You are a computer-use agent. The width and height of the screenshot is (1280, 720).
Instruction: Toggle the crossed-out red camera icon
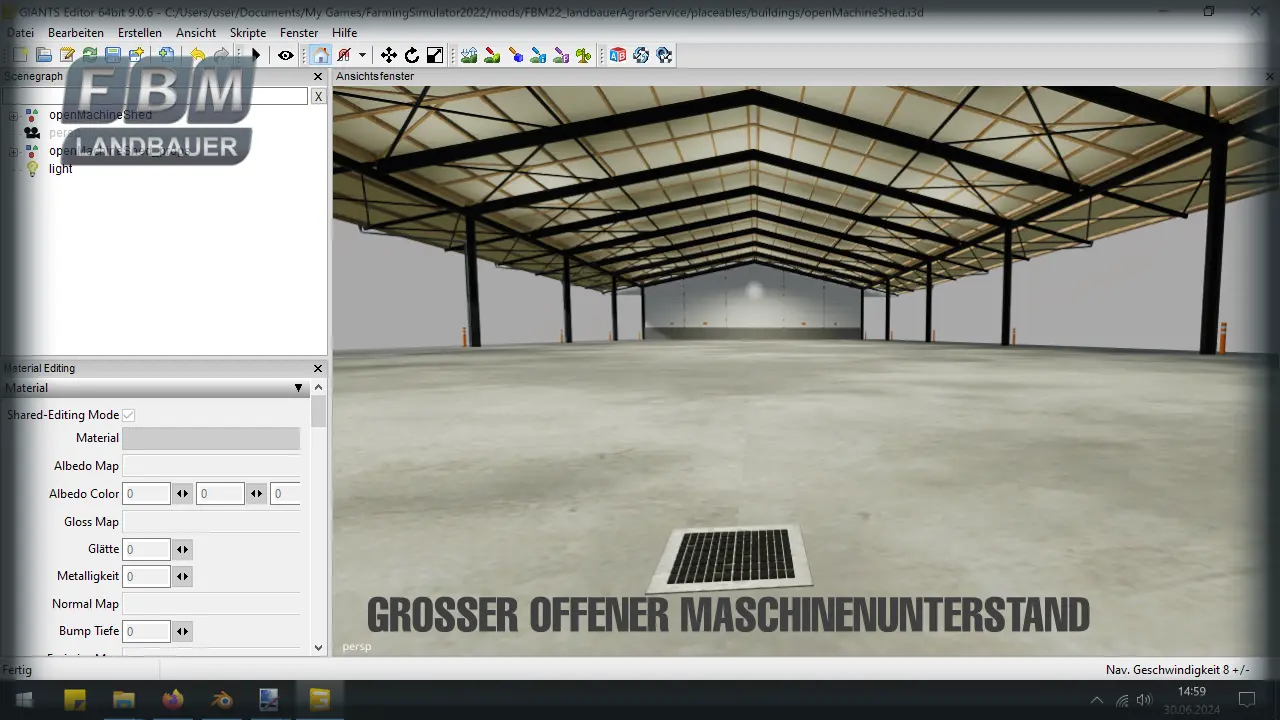344,55
